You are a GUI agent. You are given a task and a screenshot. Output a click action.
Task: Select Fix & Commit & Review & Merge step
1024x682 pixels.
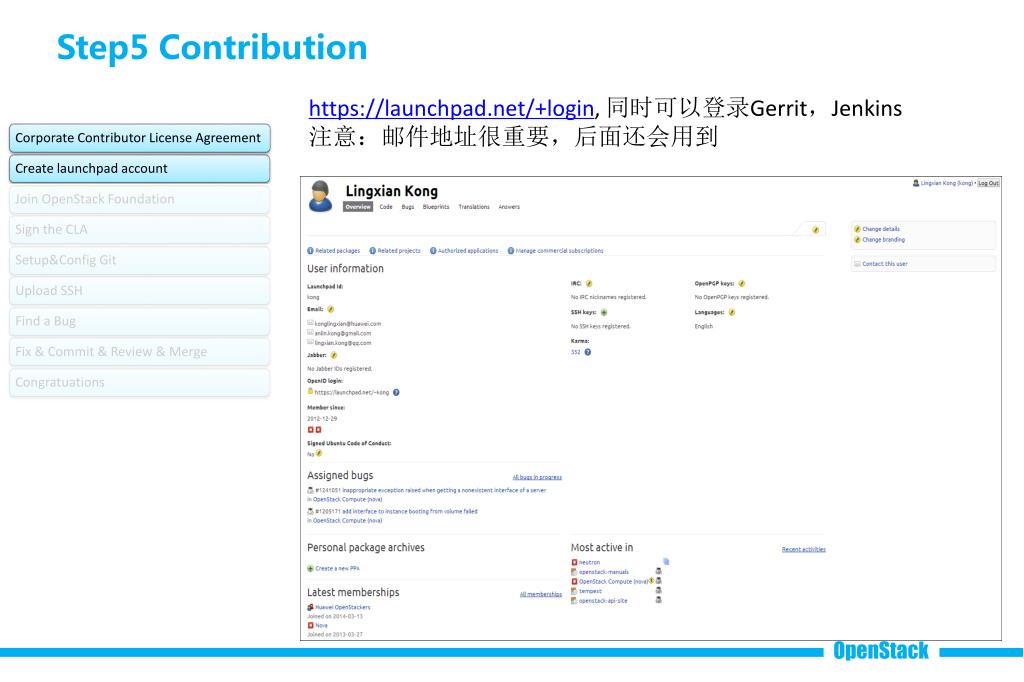(139, 351)
